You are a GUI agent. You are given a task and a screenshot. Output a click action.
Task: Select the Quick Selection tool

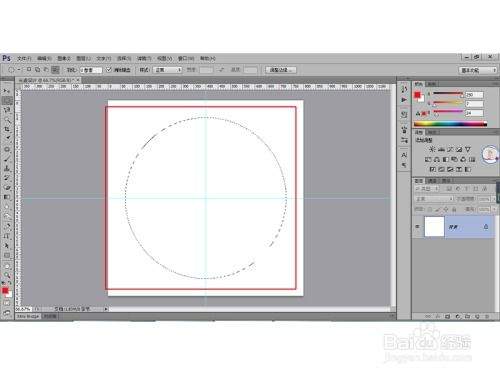click(x=7, y=120)
